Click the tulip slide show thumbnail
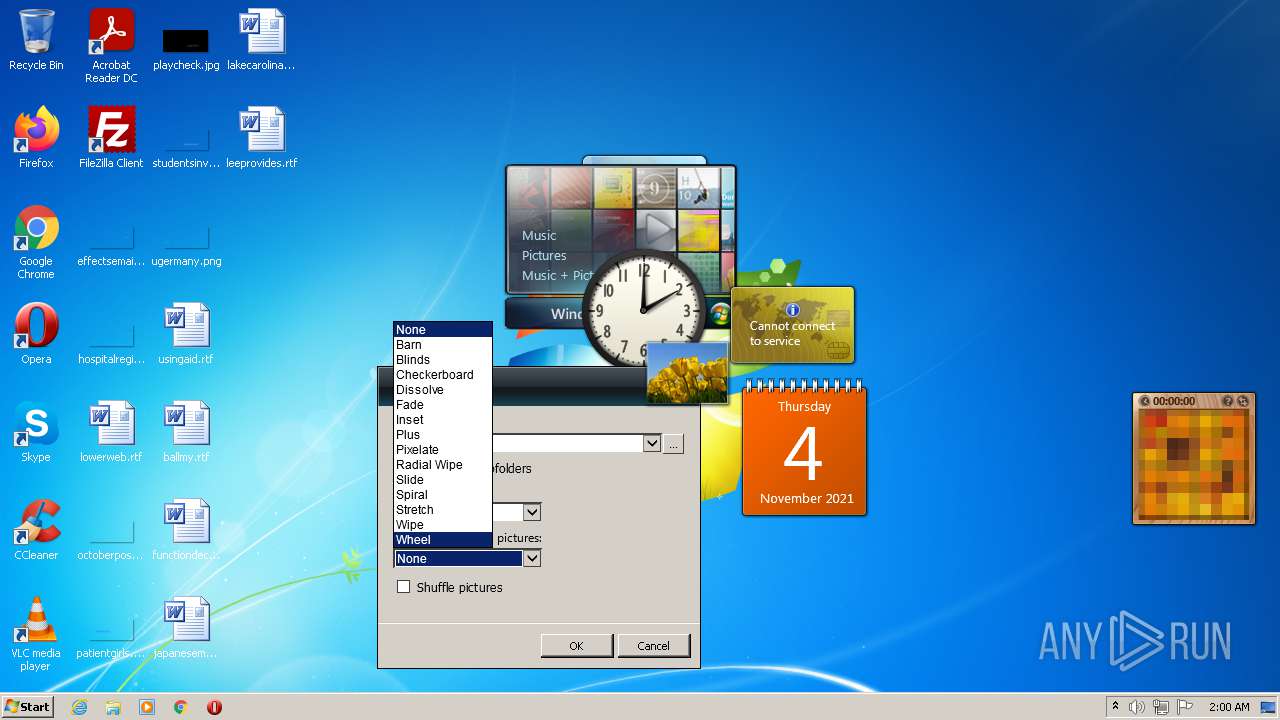Image resolution: width=1280 pixels, height=720 pixels. (687, 374)
